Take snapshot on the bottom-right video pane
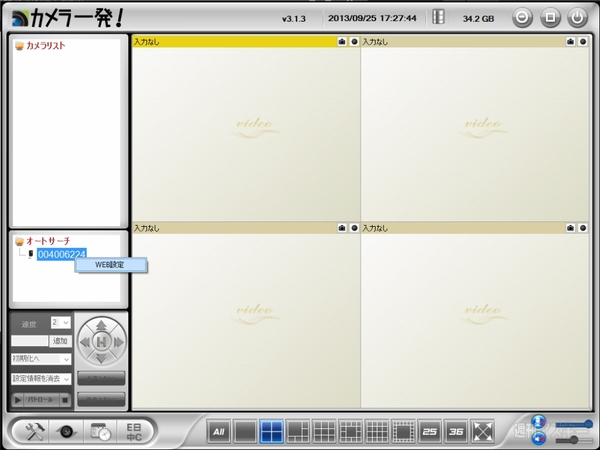 (570, 228)
